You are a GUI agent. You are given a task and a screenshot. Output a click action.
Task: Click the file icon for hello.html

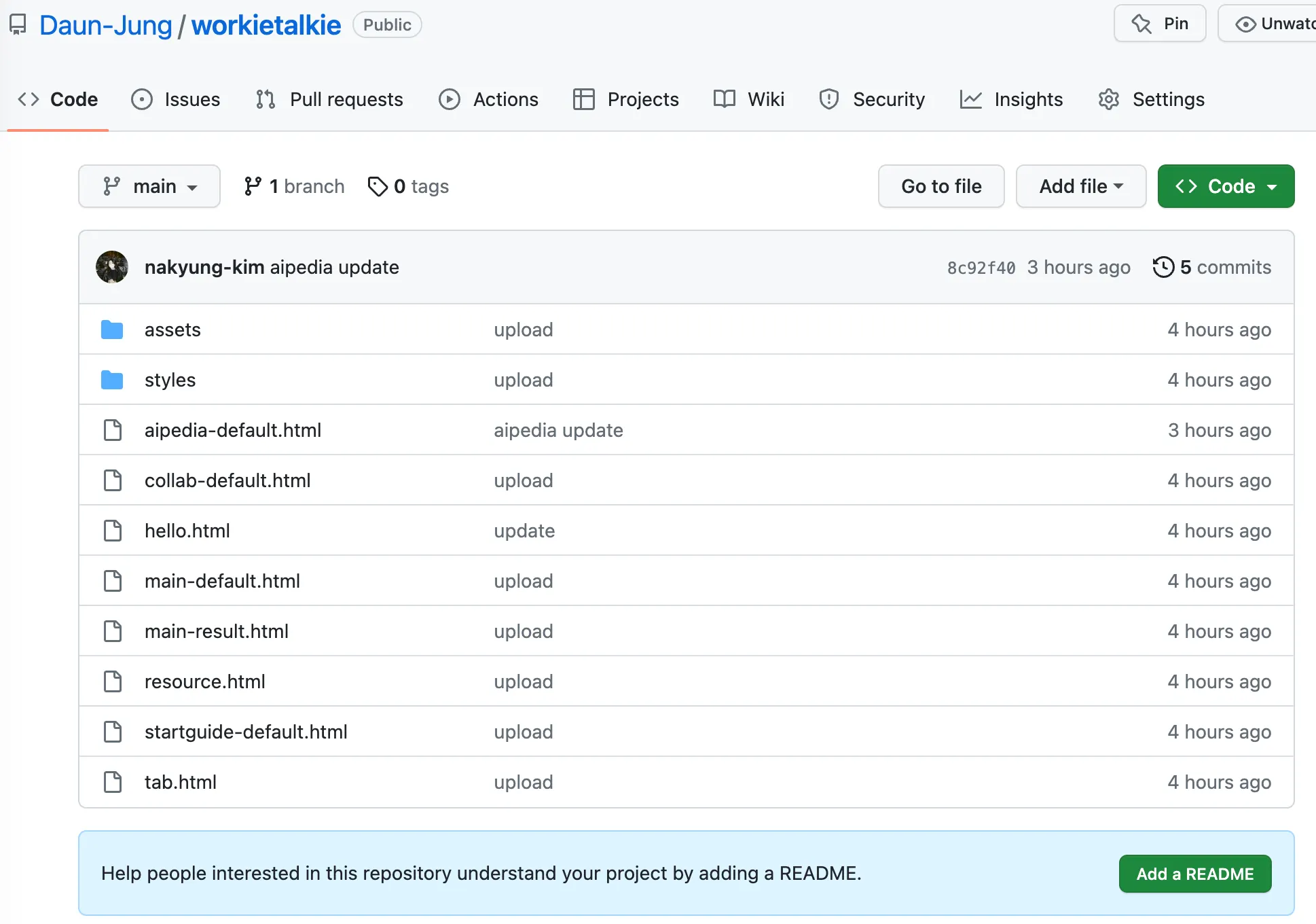pyautogui.click(x=113, y=531)
